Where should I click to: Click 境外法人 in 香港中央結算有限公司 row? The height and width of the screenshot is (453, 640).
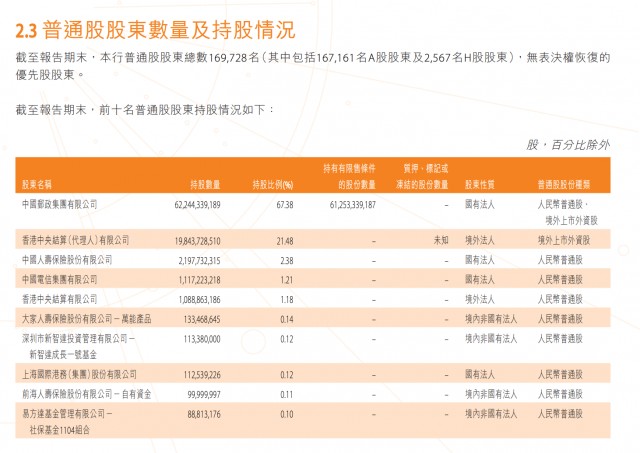pyautogui.click(x=480, y=299)
